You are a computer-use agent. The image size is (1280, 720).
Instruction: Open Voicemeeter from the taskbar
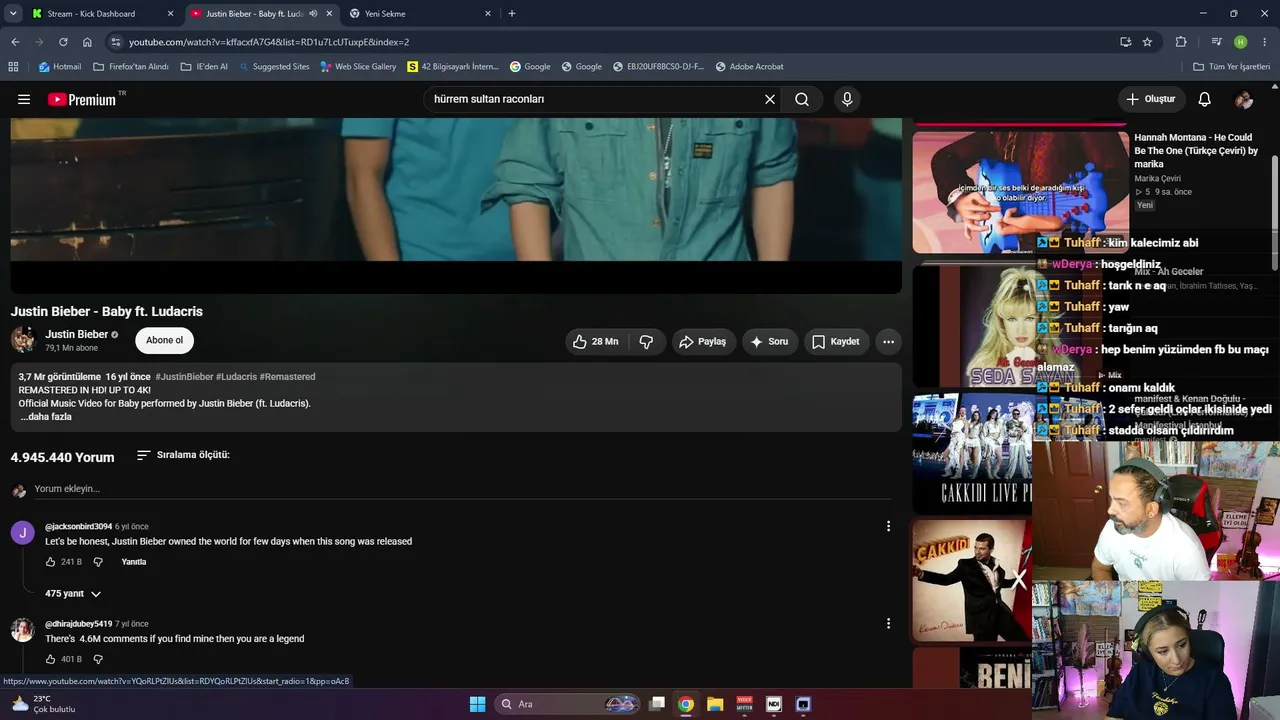coord(744,704)
